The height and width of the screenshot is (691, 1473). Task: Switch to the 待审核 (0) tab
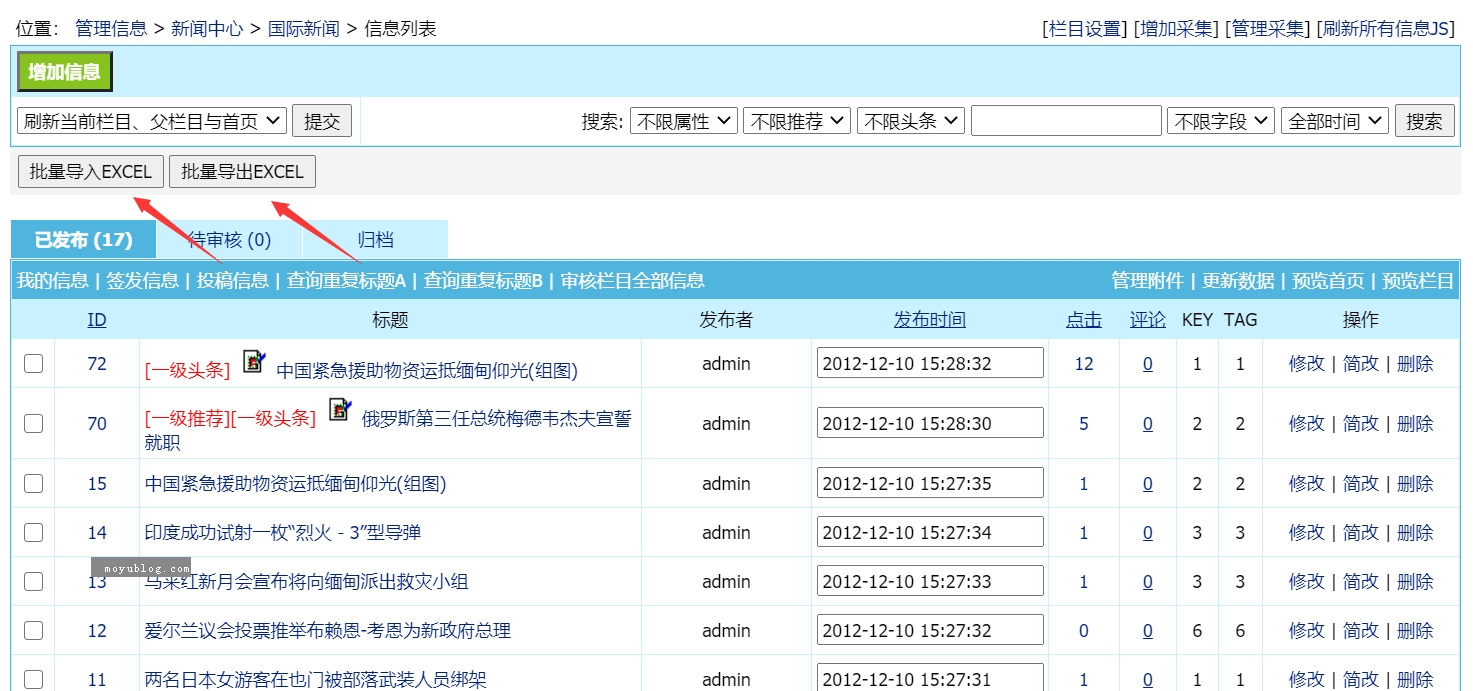coord(230,240)
